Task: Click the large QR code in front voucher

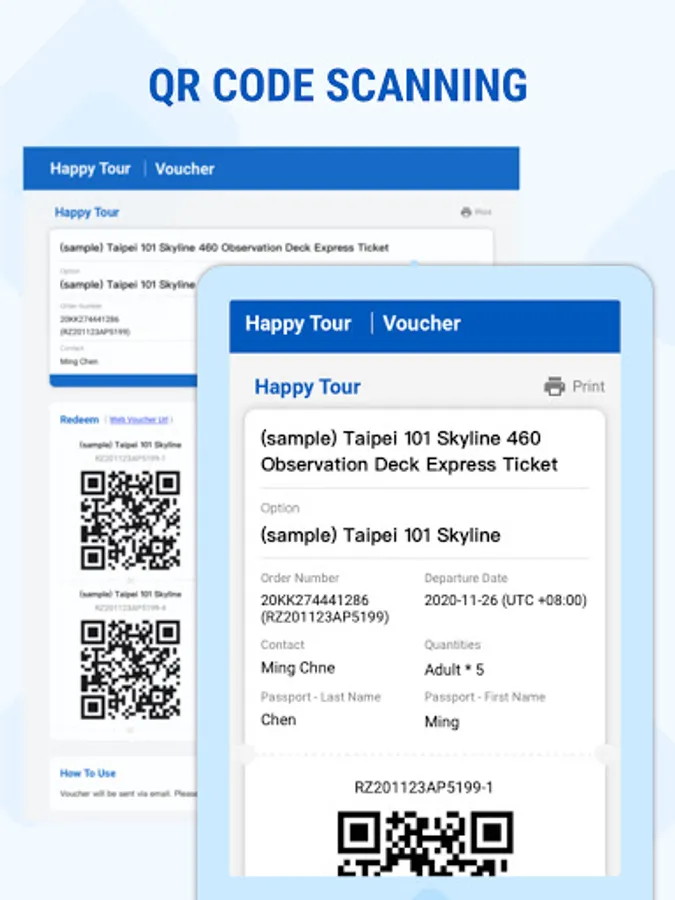Action: 425,843
